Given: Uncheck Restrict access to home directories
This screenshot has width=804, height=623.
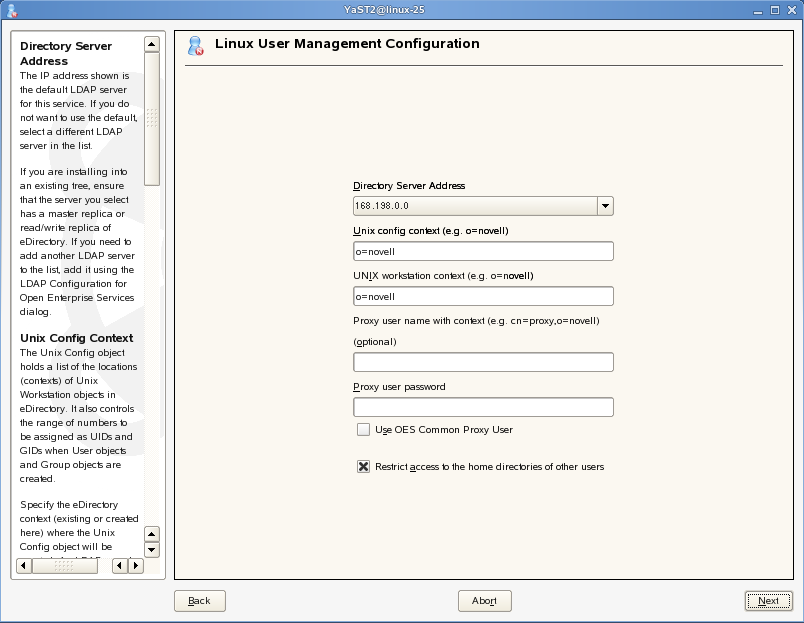Looking at the screenshot, I should (364, 466).
